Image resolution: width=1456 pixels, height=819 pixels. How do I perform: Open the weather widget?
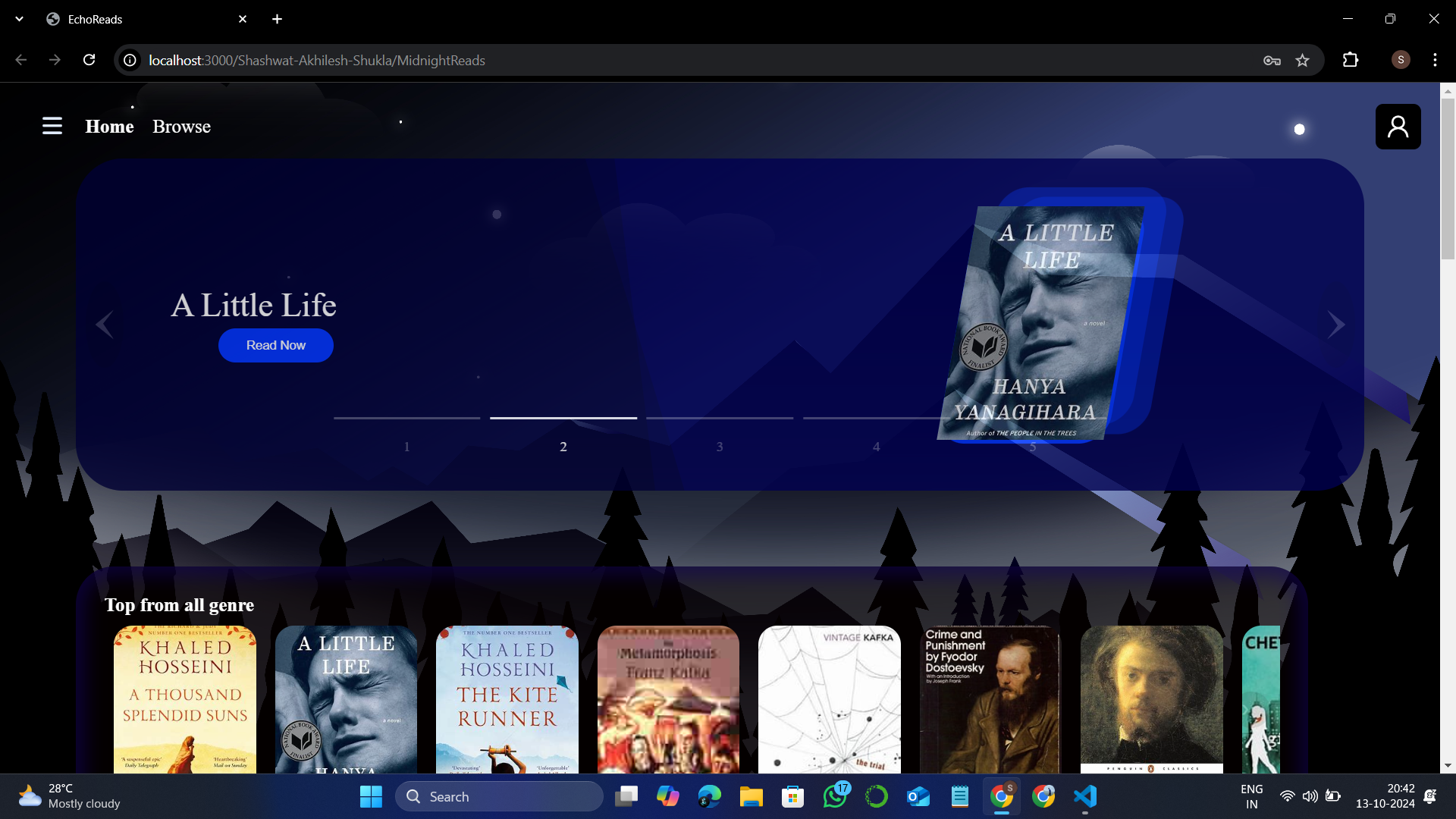(x=70, y=796)
